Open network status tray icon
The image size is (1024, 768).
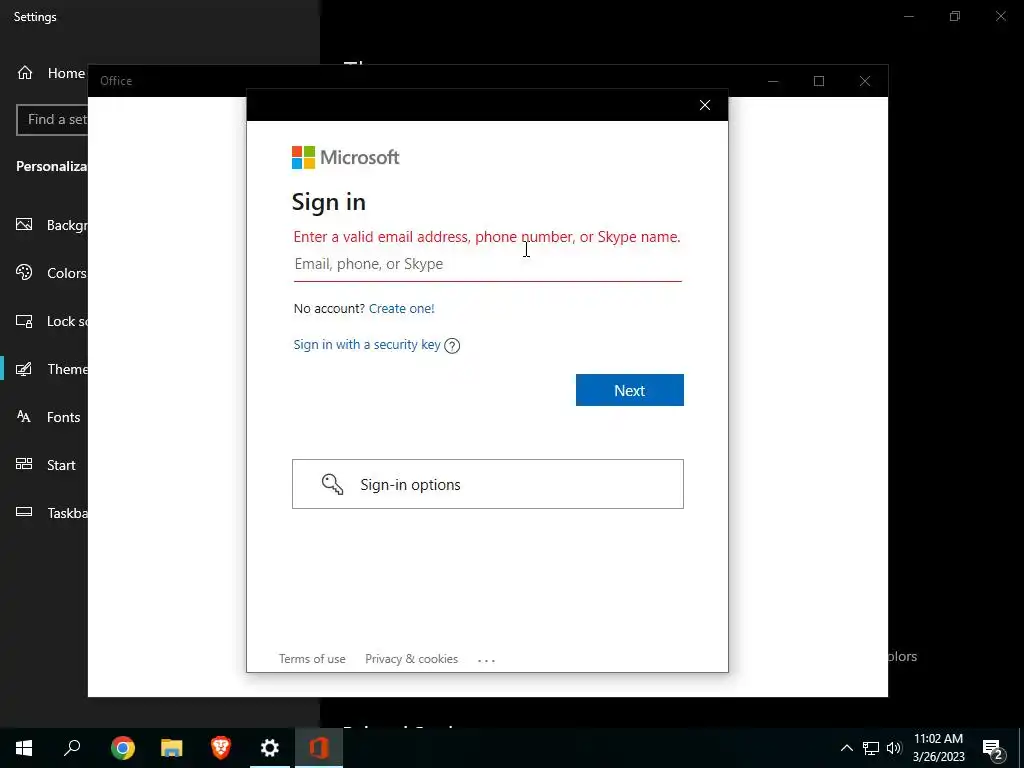pos(871,748)
